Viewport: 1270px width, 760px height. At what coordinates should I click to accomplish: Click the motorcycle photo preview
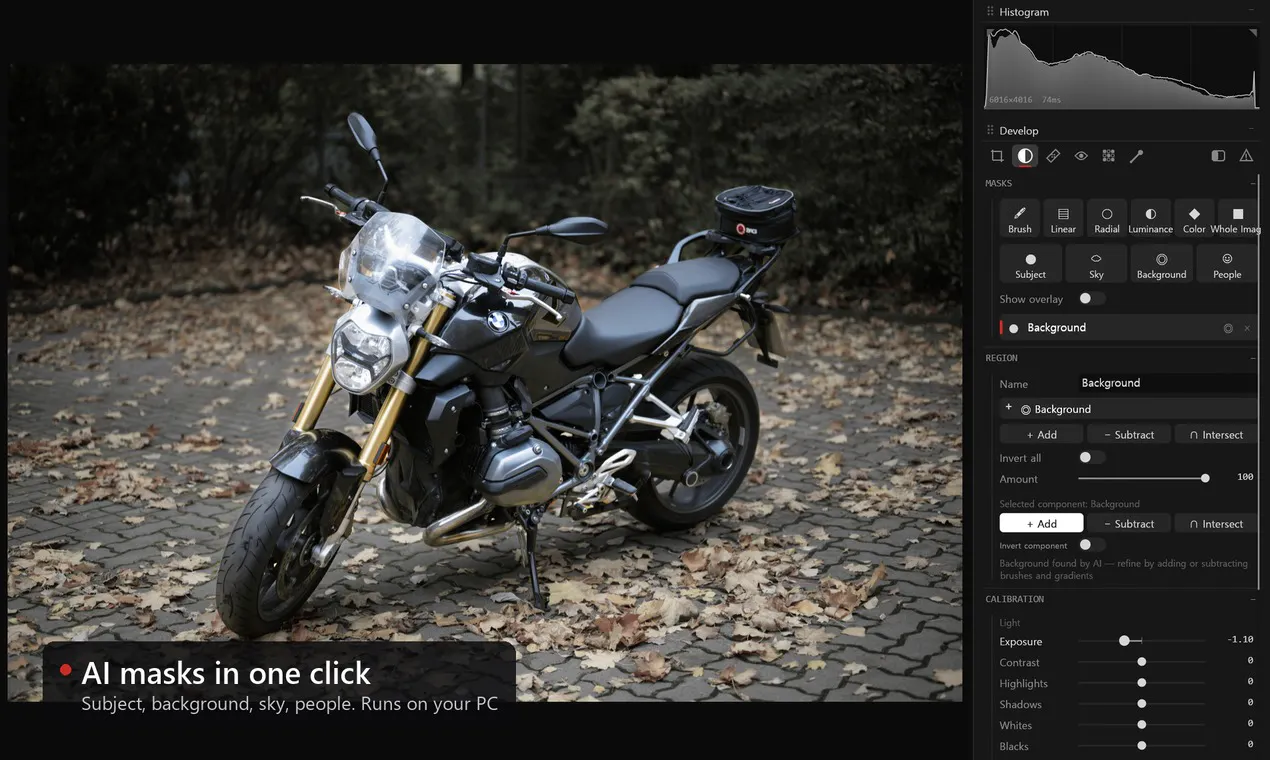point(485,382)
